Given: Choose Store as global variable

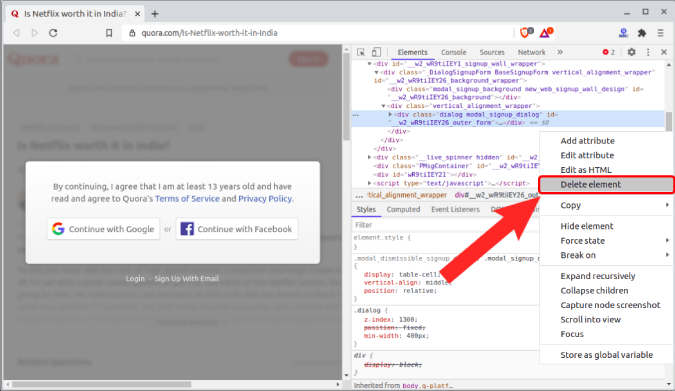Looking at the screenshot, I should [606, 355].
